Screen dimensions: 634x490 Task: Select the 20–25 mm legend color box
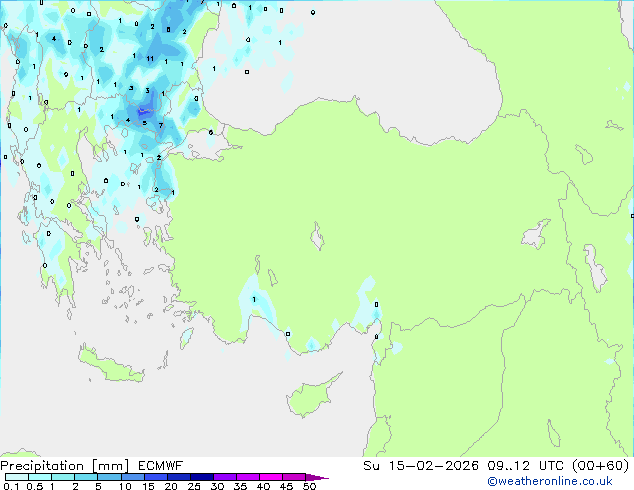click(178, 477)
